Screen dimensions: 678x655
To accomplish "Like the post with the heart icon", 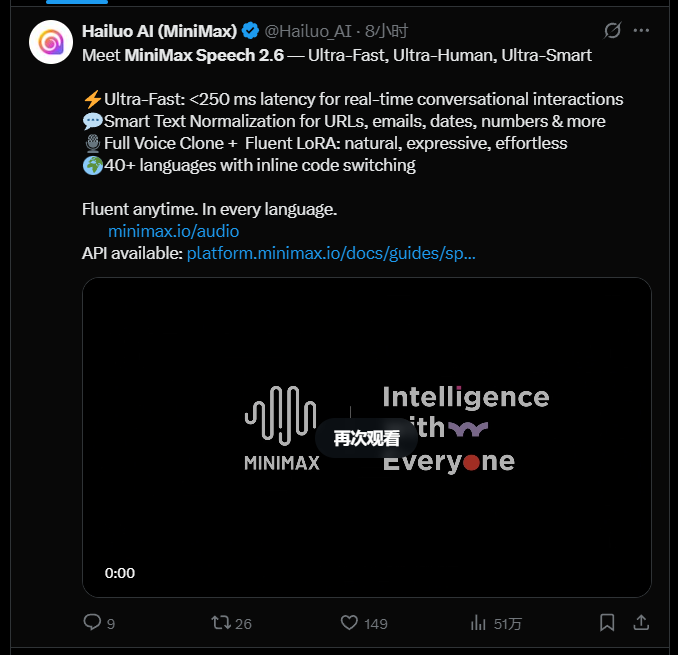I will point(349,622).
